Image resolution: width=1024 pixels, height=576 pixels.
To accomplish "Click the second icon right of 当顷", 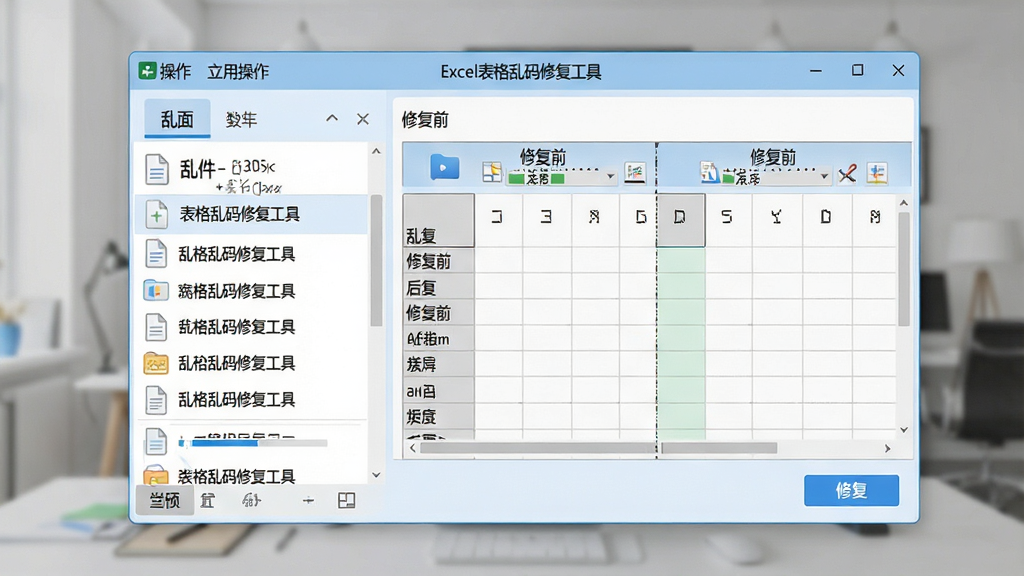I will click(251, 500).
